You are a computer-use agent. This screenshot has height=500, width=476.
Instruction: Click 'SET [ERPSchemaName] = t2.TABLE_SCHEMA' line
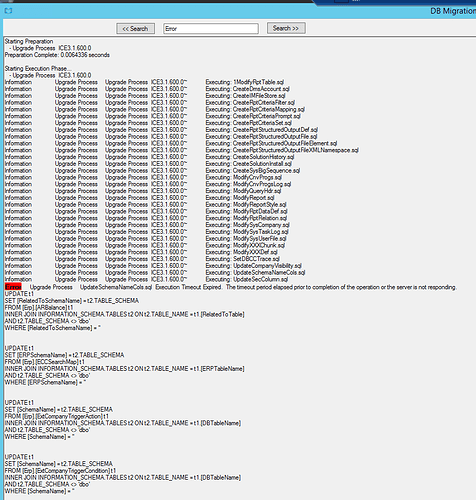click(x=64, y=355)
